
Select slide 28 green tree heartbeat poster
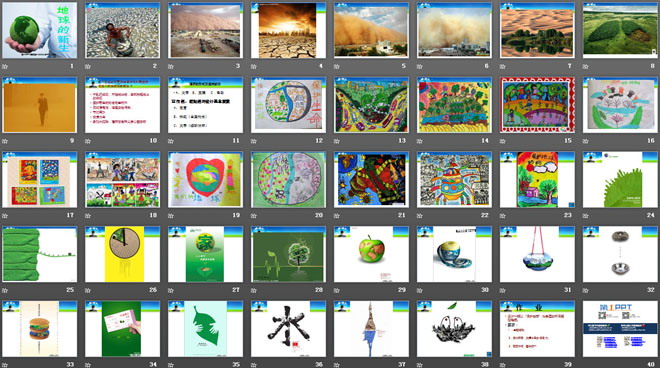click(x=288, y=254)
